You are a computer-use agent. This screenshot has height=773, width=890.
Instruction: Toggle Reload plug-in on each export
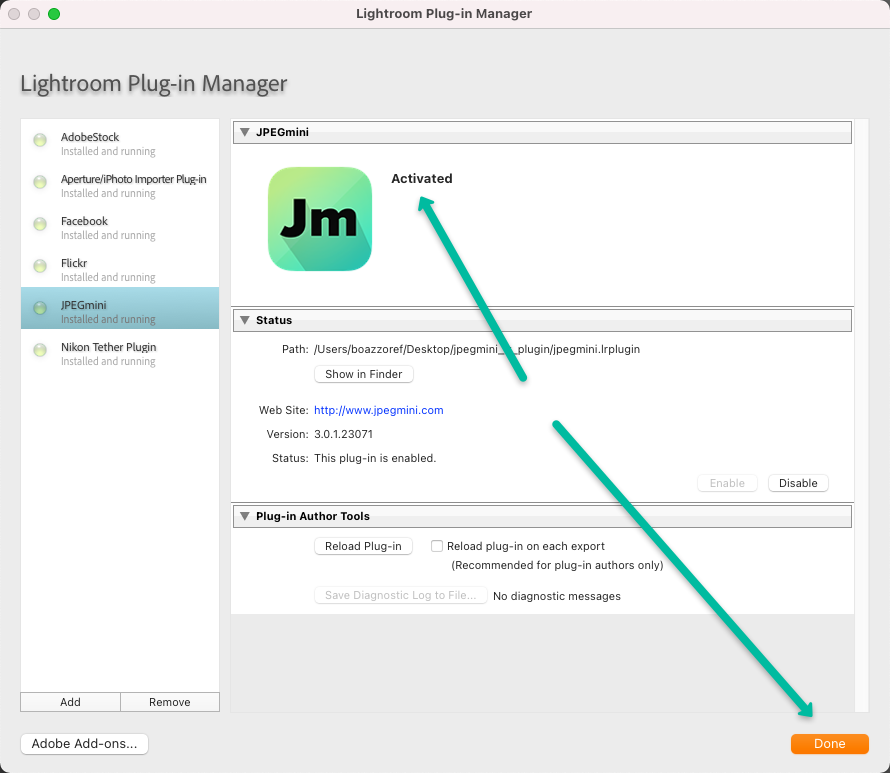pyautogui.click(x=436, y=546)
